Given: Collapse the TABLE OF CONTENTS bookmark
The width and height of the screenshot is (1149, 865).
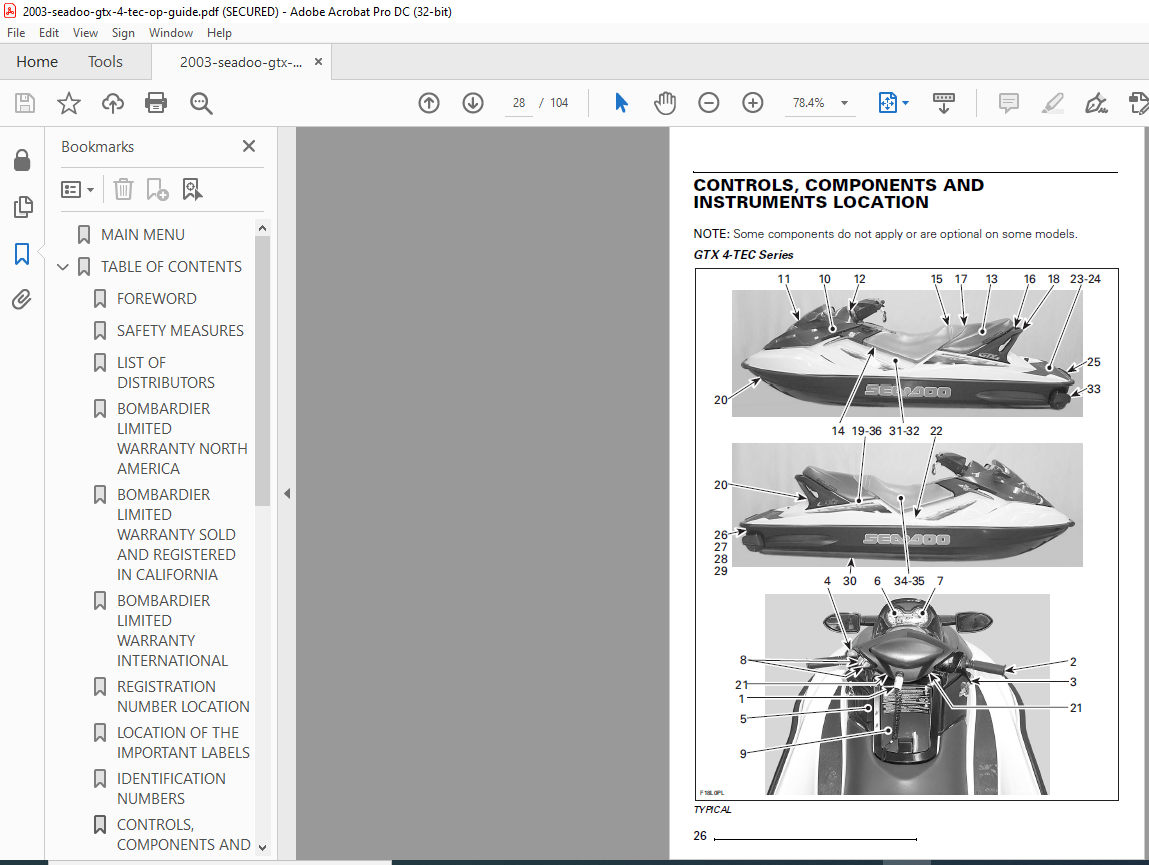Looking at the screenshot, I should tap(63, 267).
